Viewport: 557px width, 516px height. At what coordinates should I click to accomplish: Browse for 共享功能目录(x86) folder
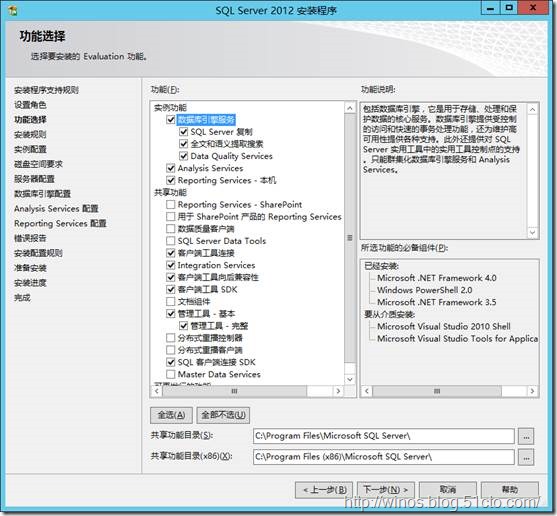click(526, 457)
